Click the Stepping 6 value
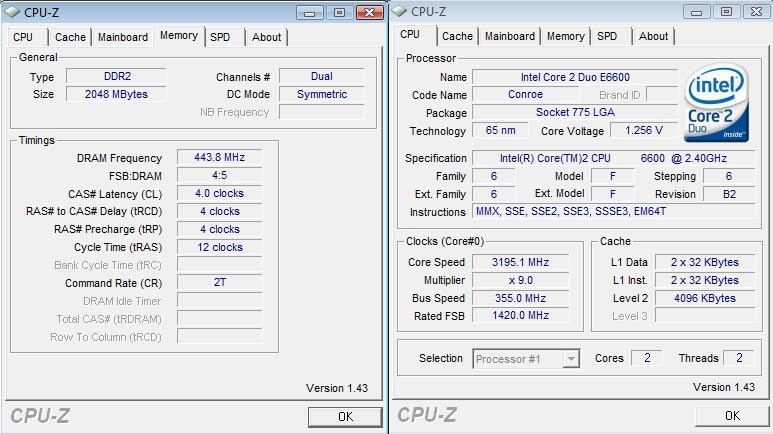Viewport: 773px width, 434px height. (x=729, y=176)
